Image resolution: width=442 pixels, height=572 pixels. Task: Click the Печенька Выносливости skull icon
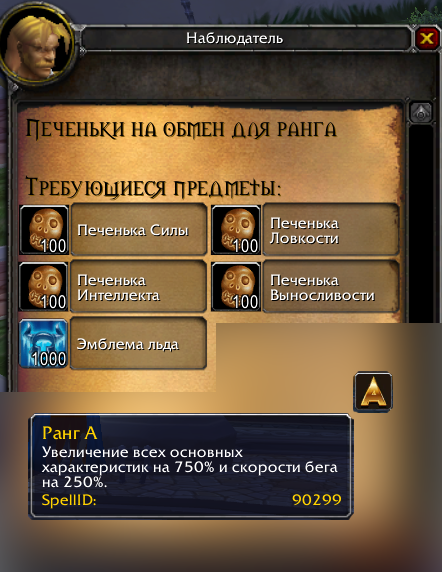(236, 286)
